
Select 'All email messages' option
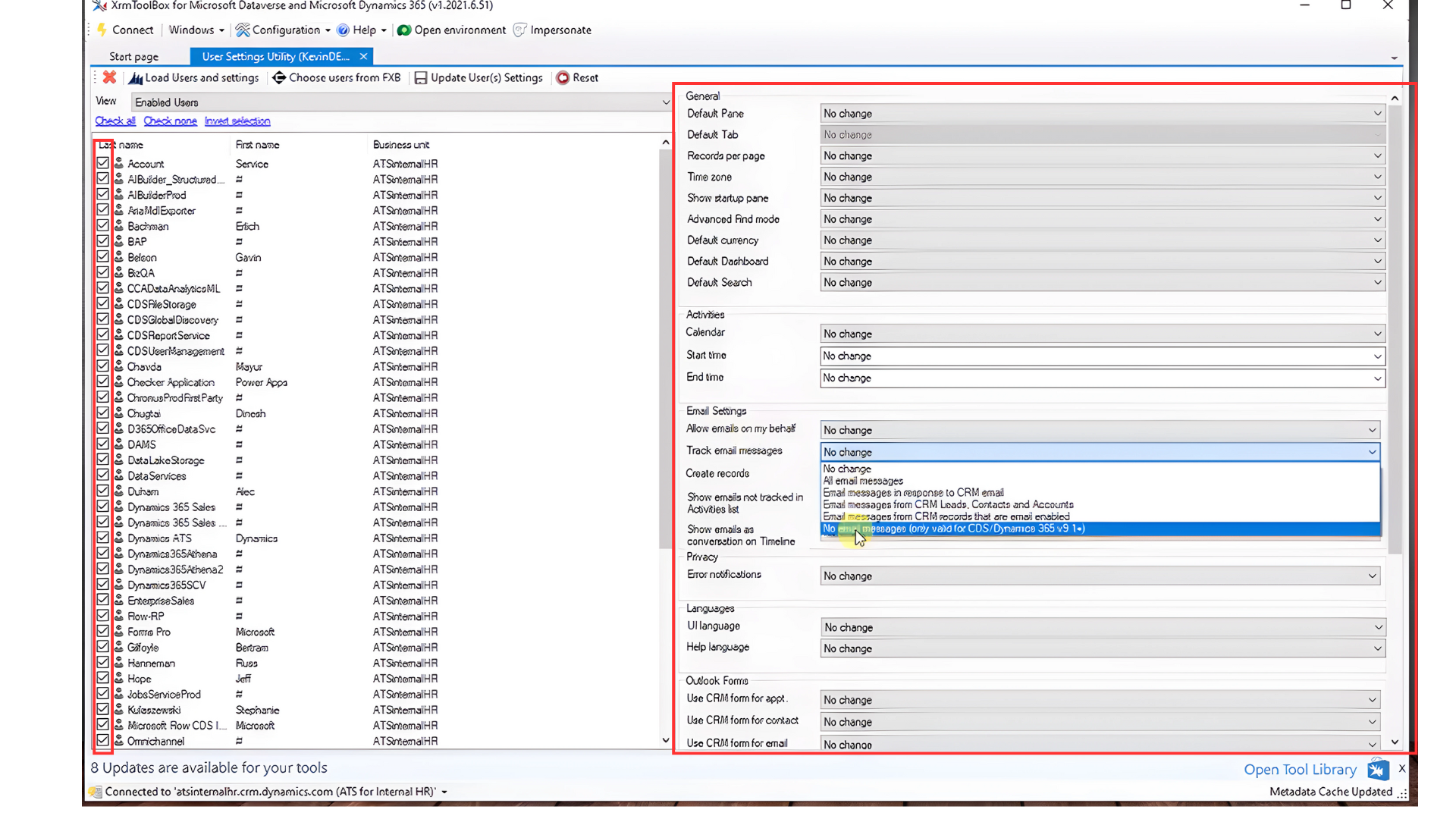pos(1100,481)
